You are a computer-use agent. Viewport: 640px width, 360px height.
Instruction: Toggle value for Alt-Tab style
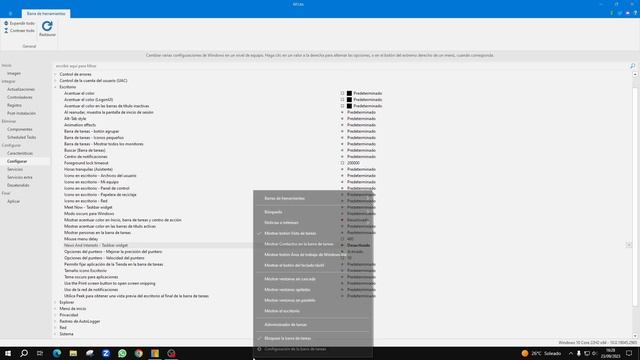pyautogui.click(x=361, y=118)
